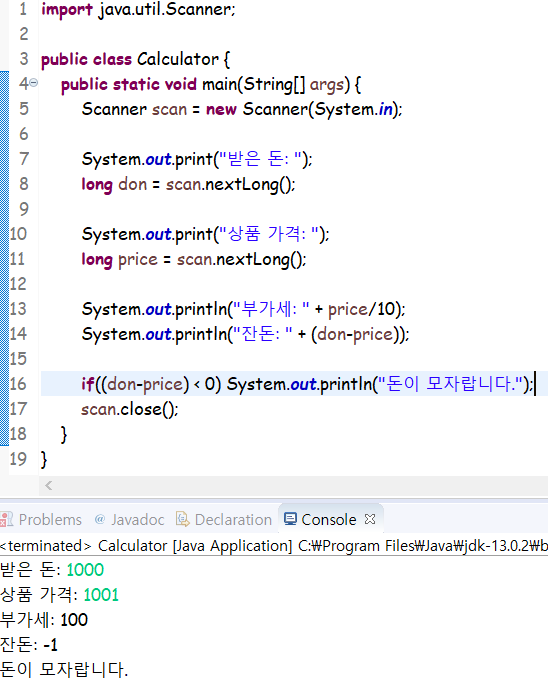Click 'main' method name on line 4

pos(219,84)
